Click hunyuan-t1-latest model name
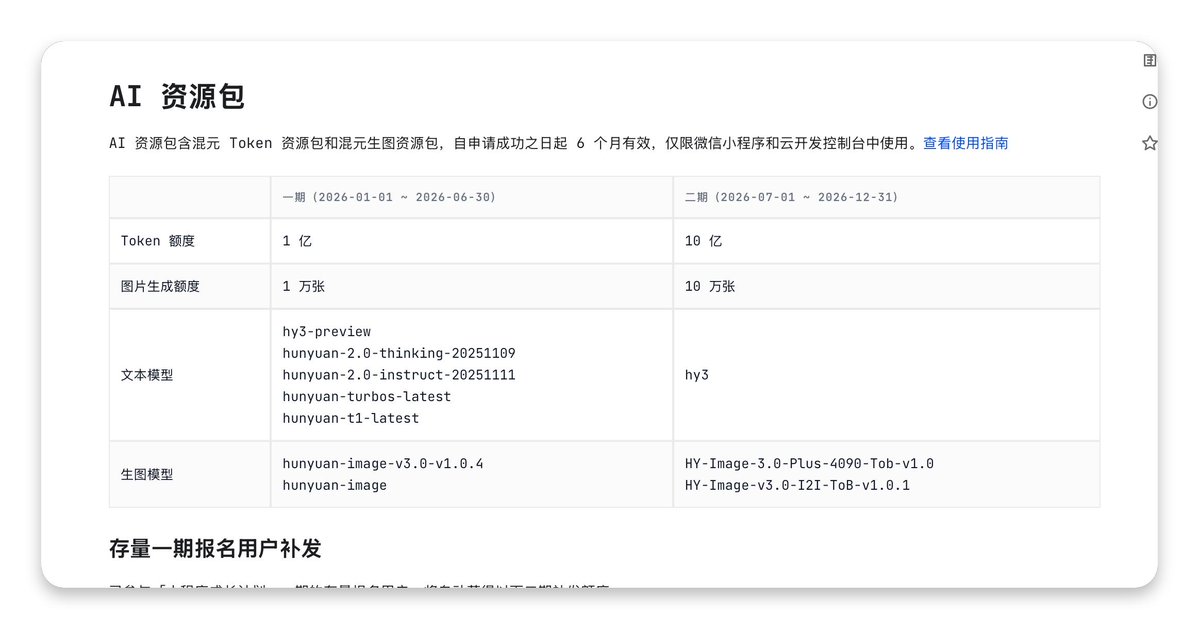Image resolution: width=1199 pixels, height=629 pixels. click(350, 418)
